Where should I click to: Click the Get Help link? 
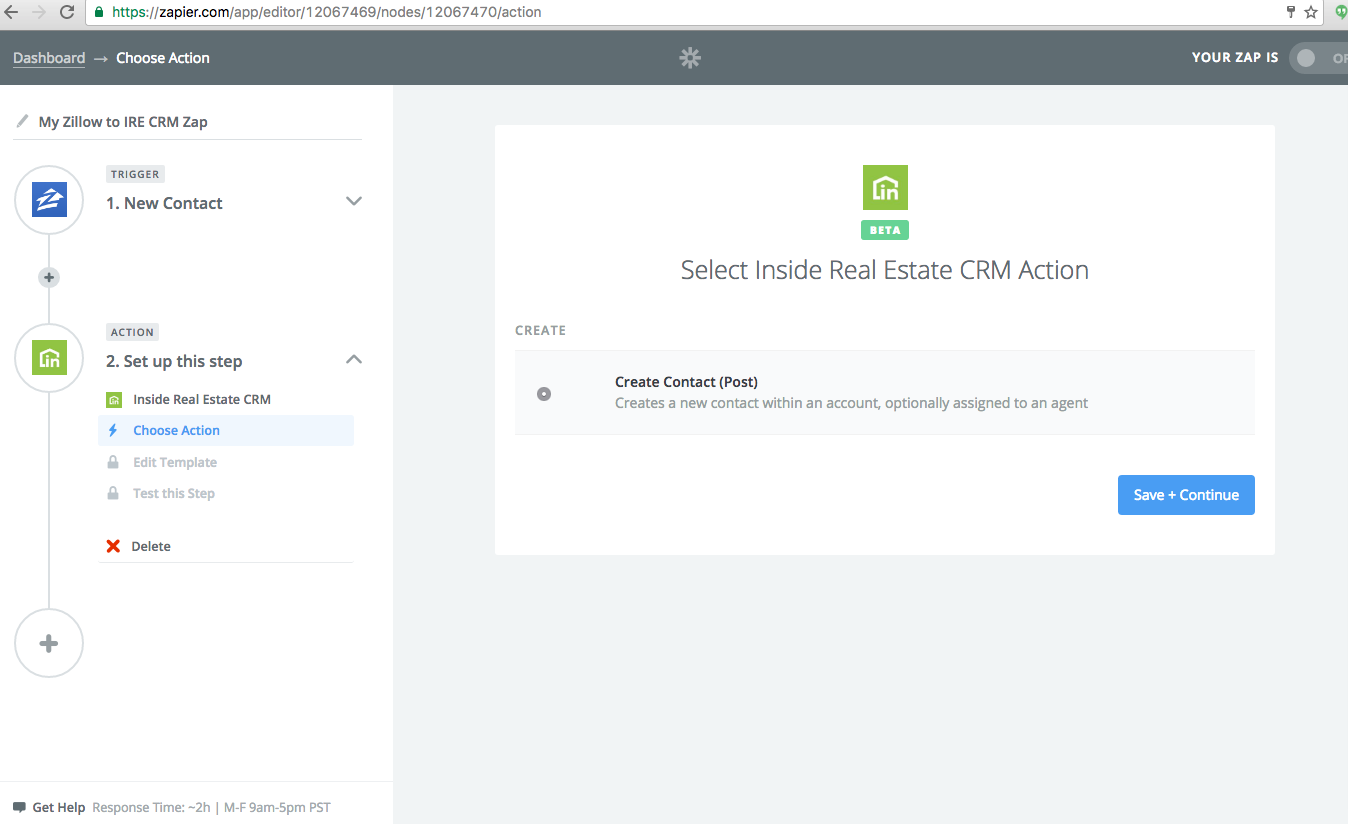click(x=59, y=807)
